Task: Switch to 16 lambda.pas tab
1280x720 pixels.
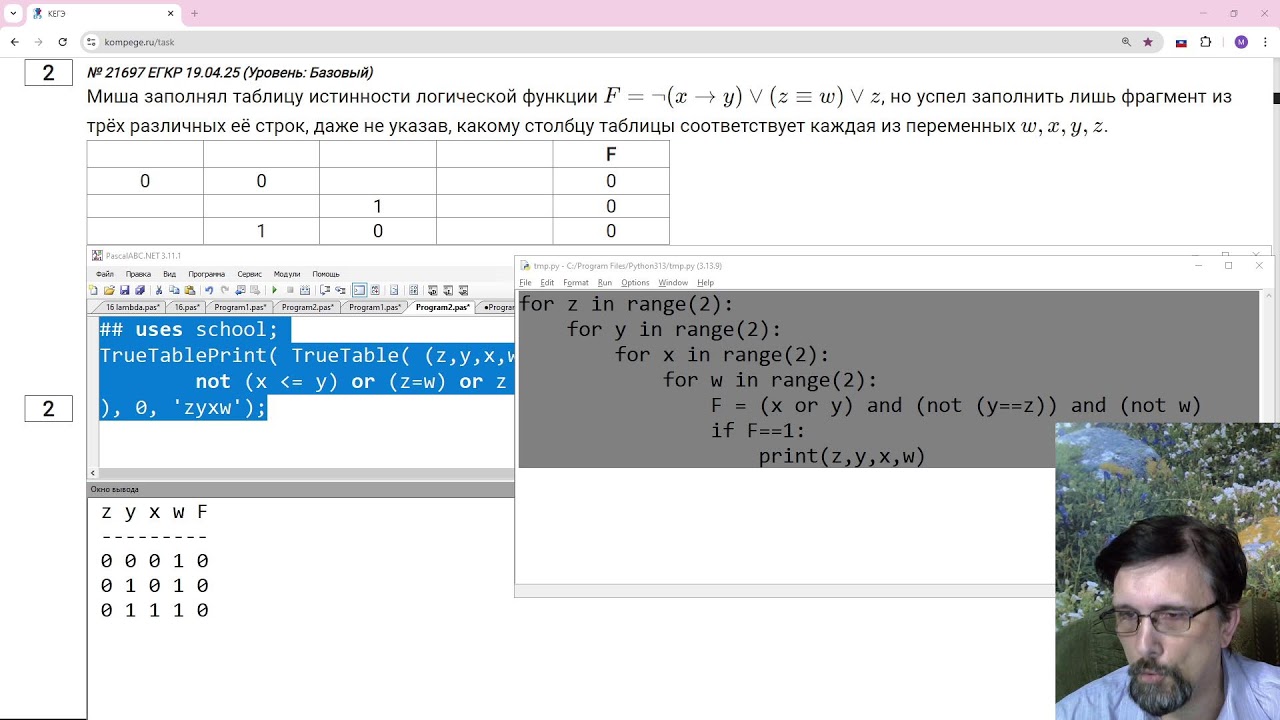Action: [132, 307]
